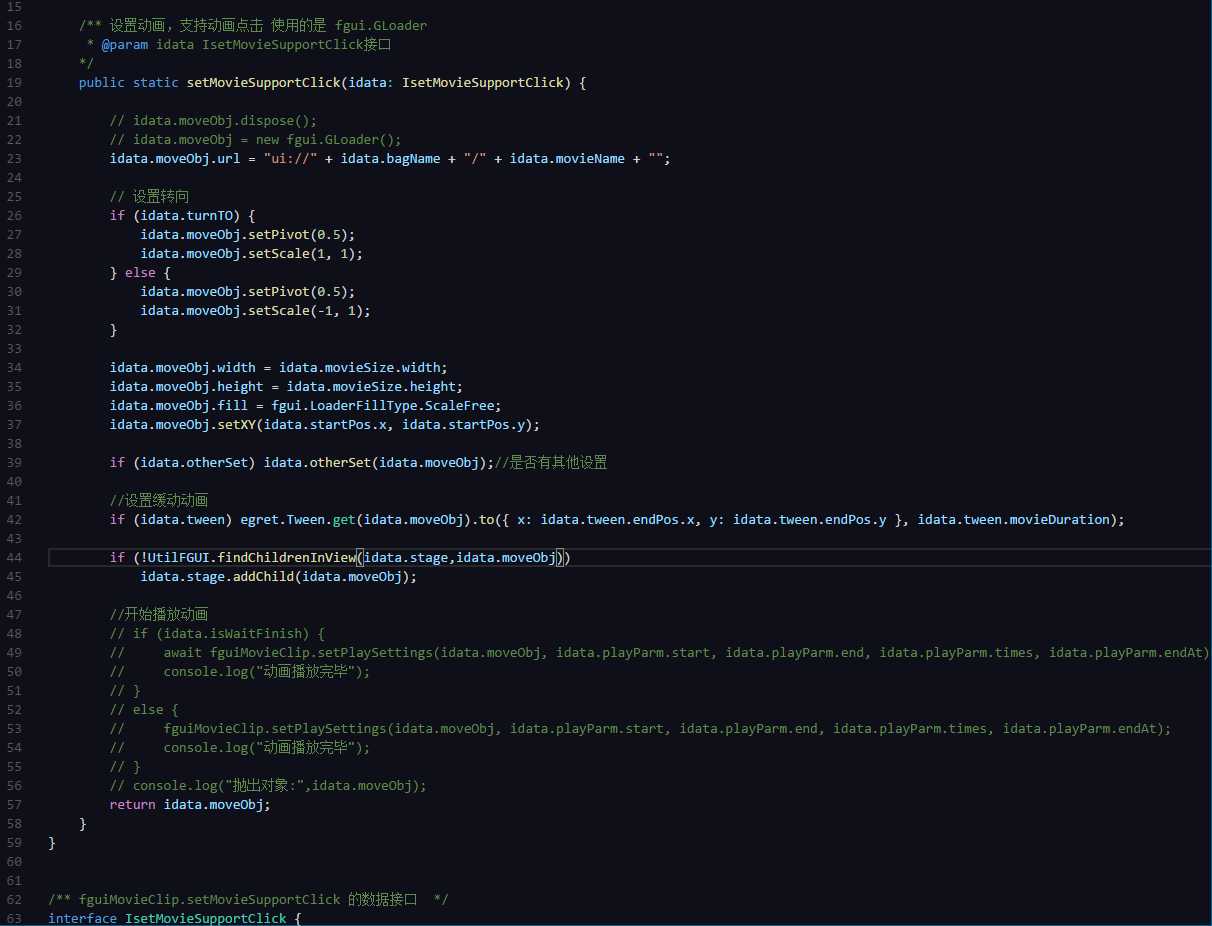Screen dimensions: 1212x926
Task: Click line number 15 in the gutter
Action: tap(14, 6)
